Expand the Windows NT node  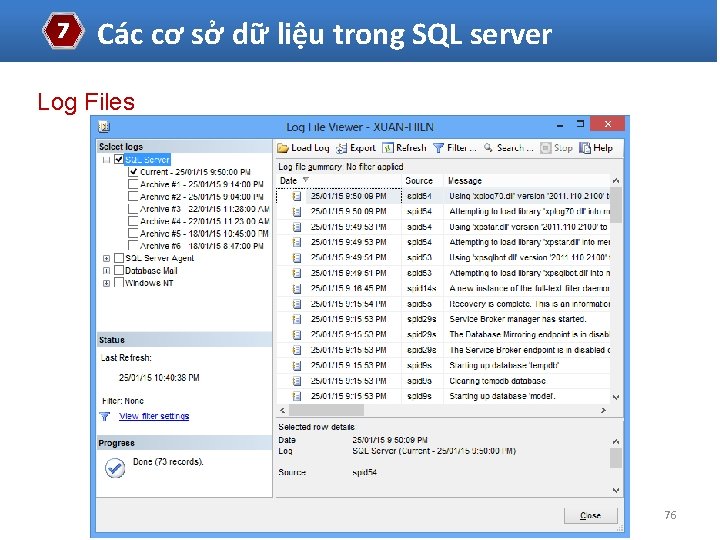point(106,283)
